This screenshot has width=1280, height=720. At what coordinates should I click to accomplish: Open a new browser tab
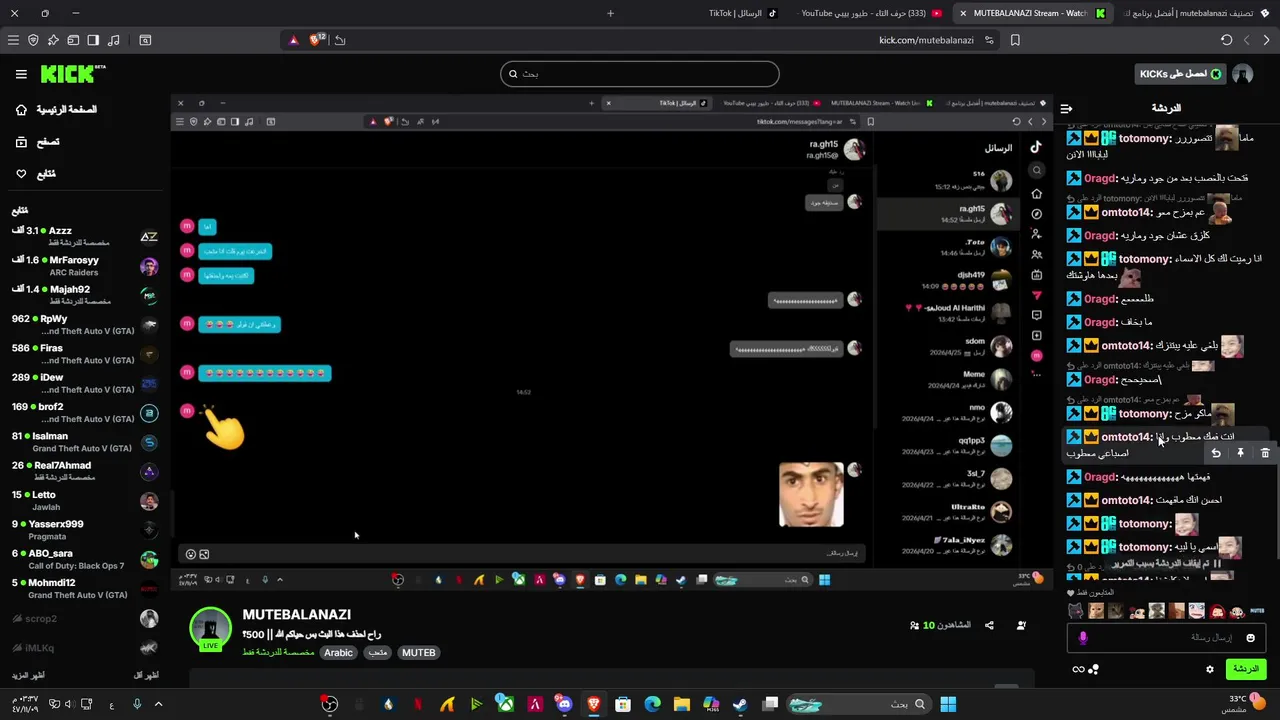click(610, 13)
